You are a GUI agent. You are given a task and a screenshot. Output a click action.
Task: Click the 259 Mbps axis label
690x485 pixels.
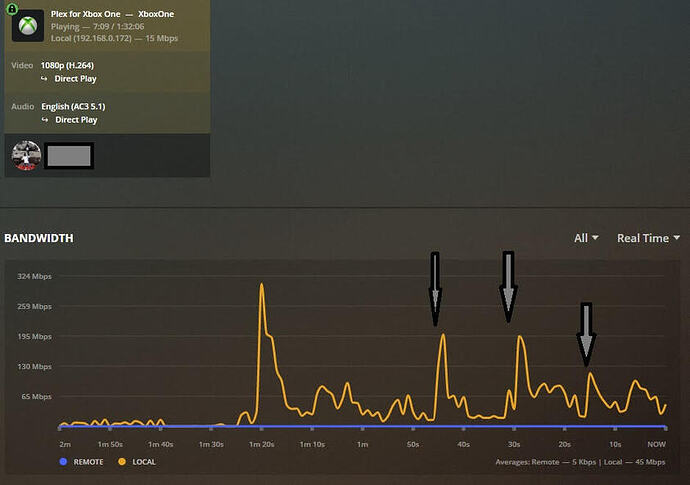pos(34,306)
